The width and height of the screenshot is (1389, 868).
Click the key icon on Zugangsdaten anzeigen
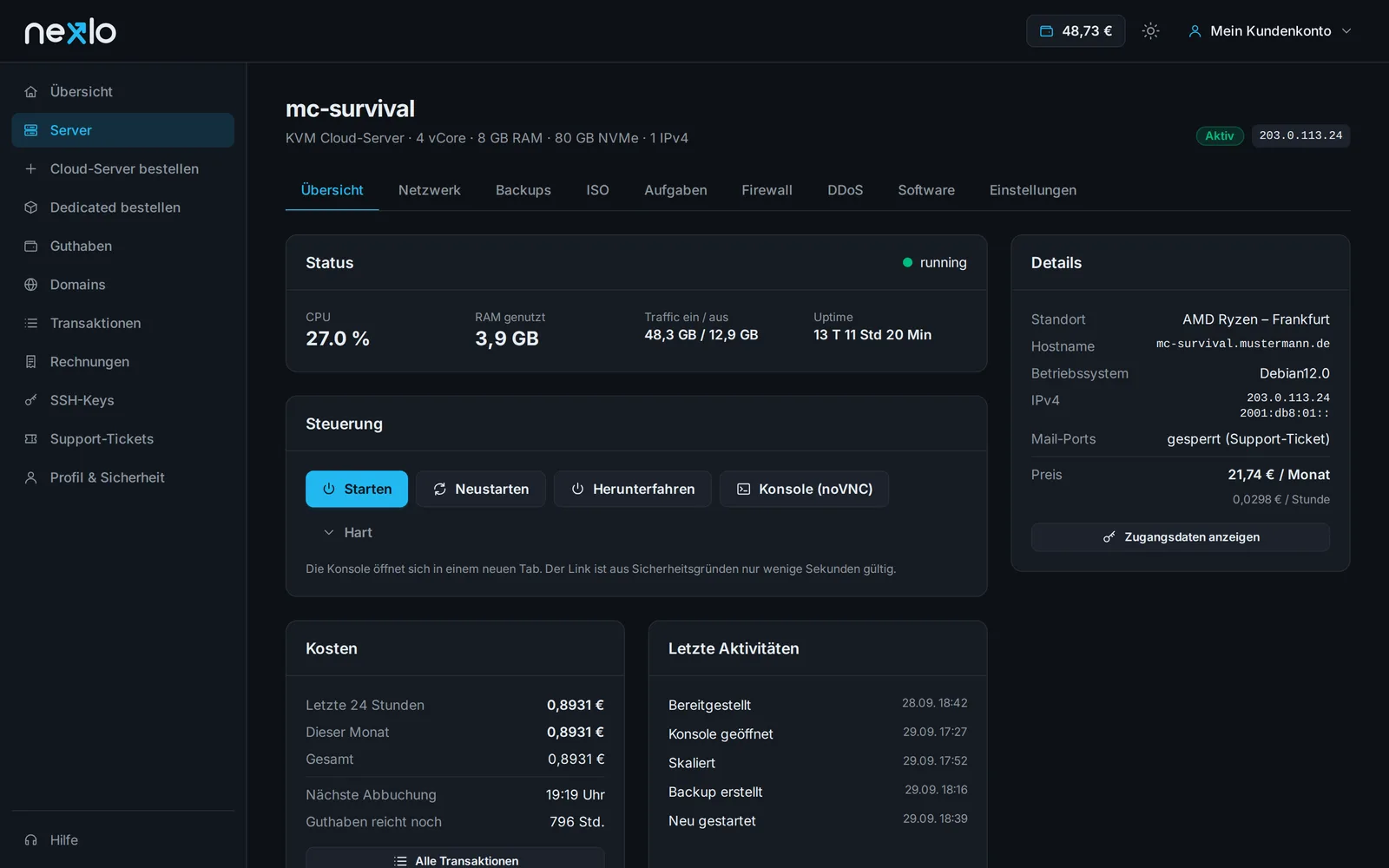[1109, 537]
